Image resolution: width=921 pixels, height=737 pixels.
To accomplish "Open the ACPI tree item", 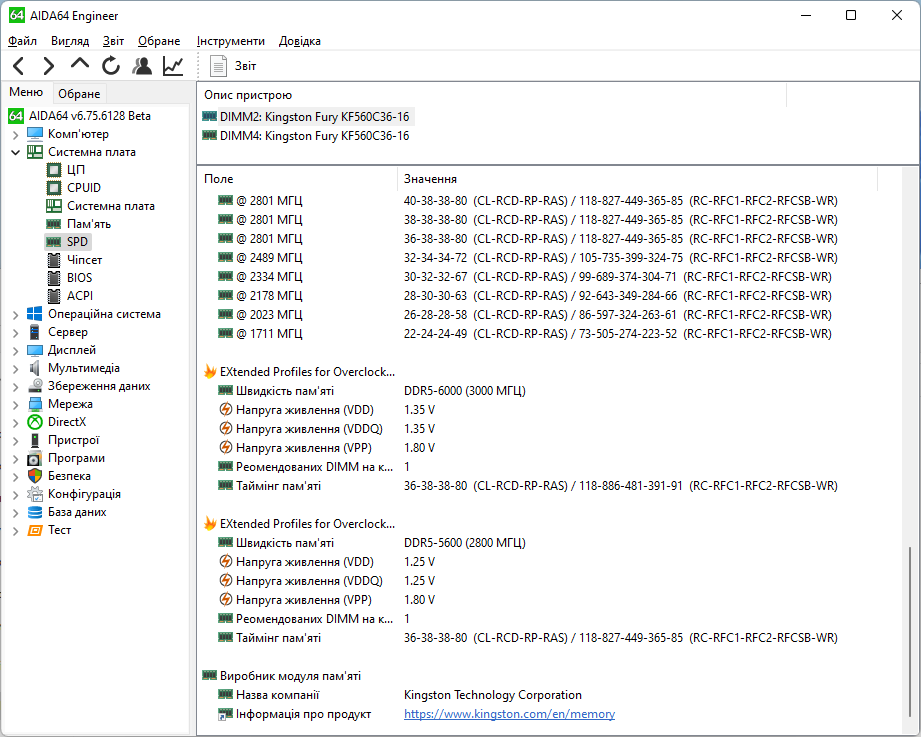I will tap(80, 296).
